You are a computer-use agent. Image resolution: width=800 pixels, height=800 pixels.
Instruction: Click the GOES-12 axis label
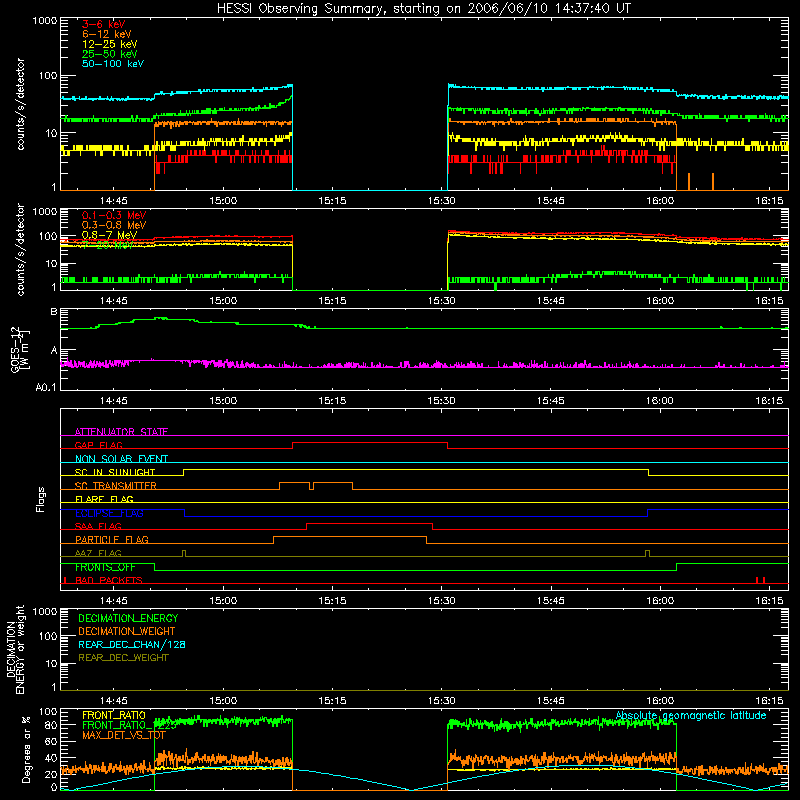[20, 349]
